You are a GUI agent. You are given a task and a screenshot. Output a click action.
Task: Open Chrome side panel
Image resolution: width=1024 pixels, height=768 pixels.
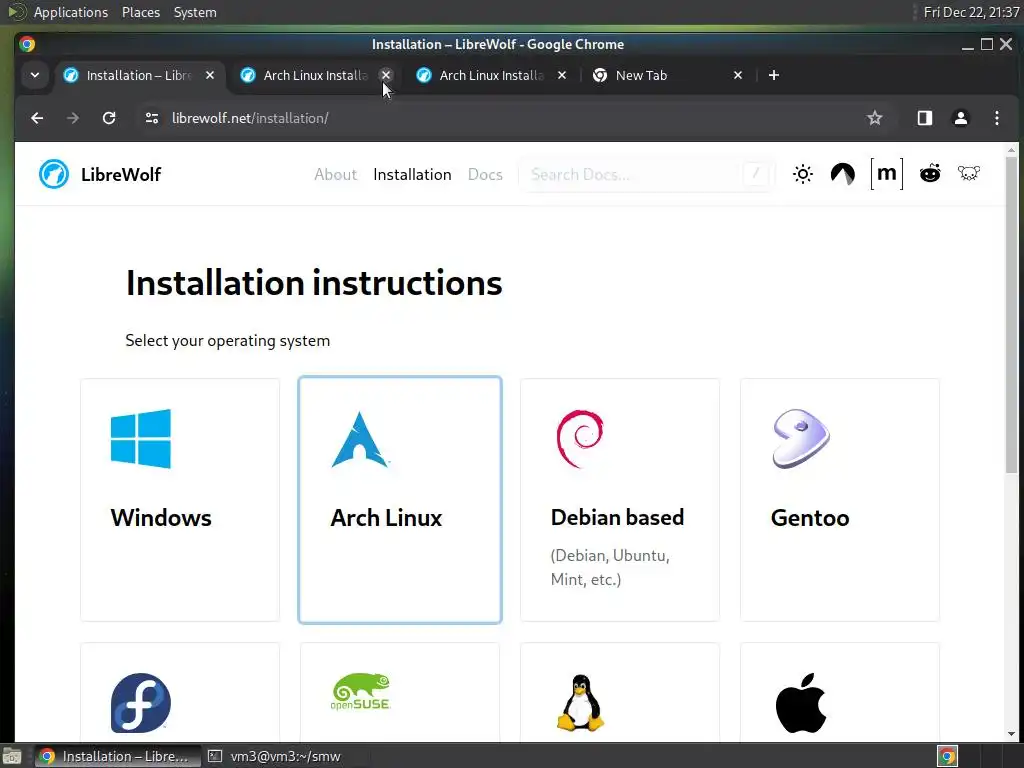point(925,118)
